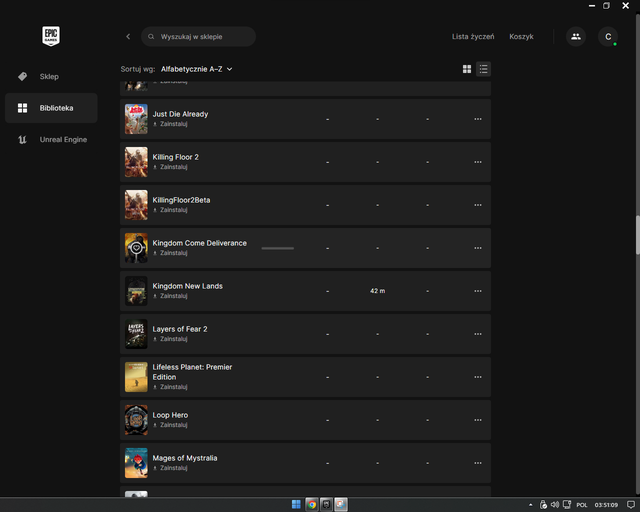
Task: Install KillingFloor2Beta via Zainstaluj
Action: tap(170, 210)
